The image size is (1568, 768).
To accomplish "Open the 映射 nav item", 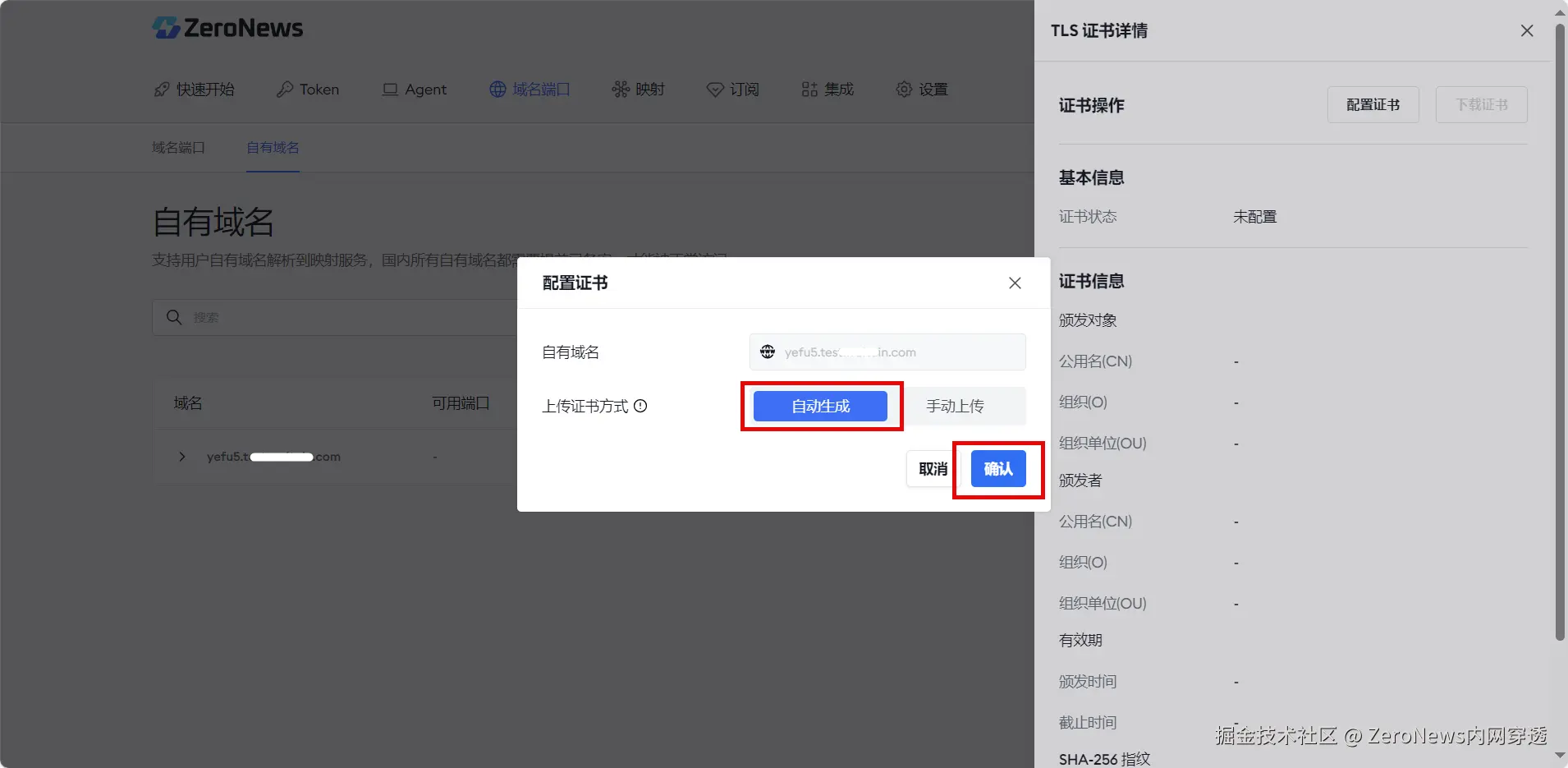I will [x=638, y=90].
